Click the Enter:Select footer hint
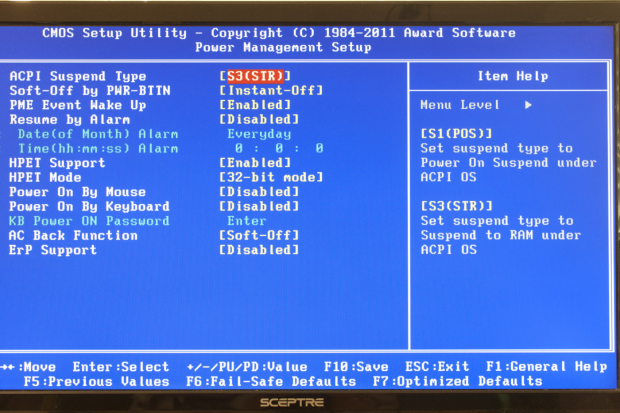Screen dimensions: 620x413 (121, 367)
